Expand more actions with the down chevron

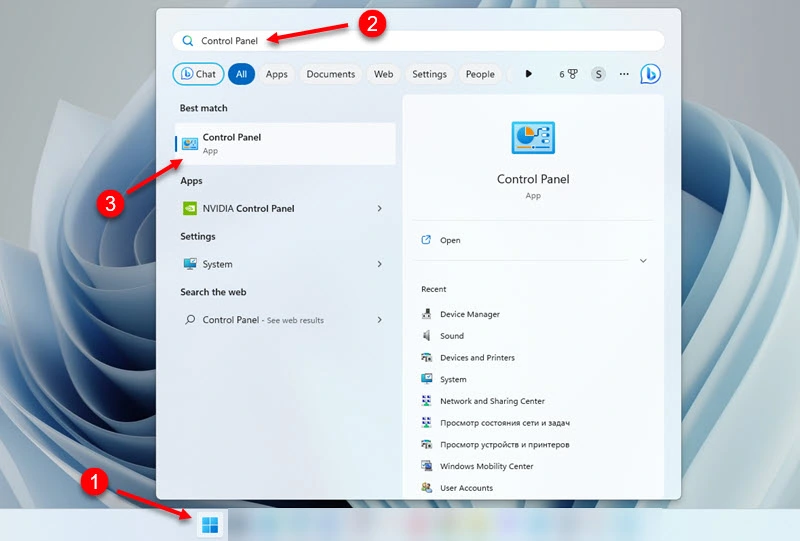click(643, 261)
